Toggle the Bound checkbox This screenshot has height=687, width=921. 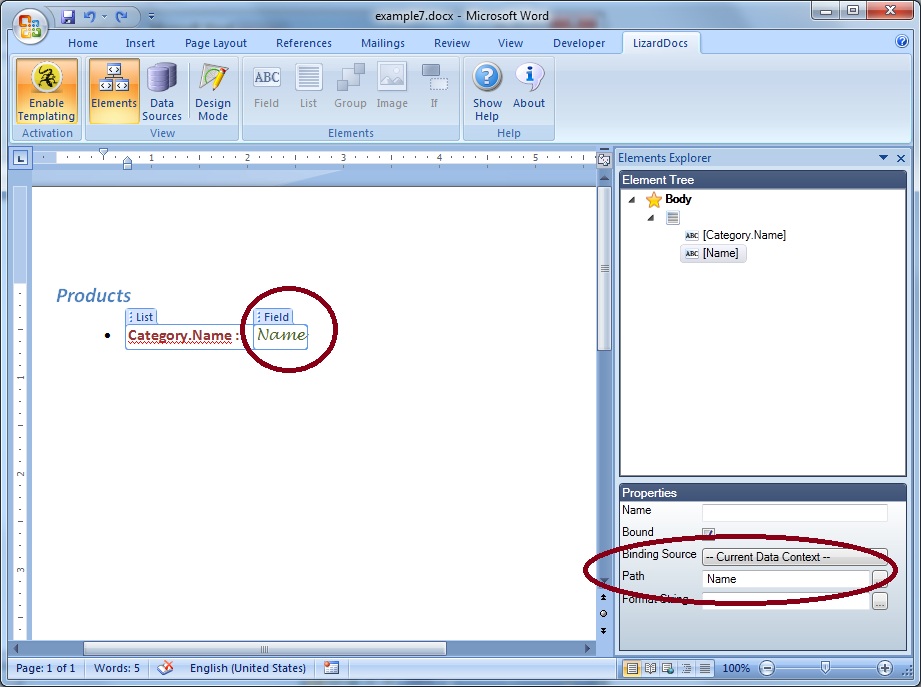708,533
